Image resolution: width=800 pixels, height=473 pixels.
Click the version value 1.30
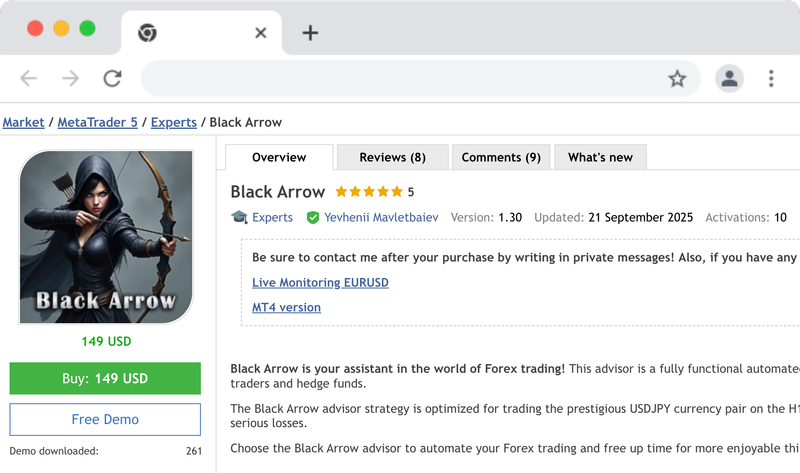click(510, 217)
